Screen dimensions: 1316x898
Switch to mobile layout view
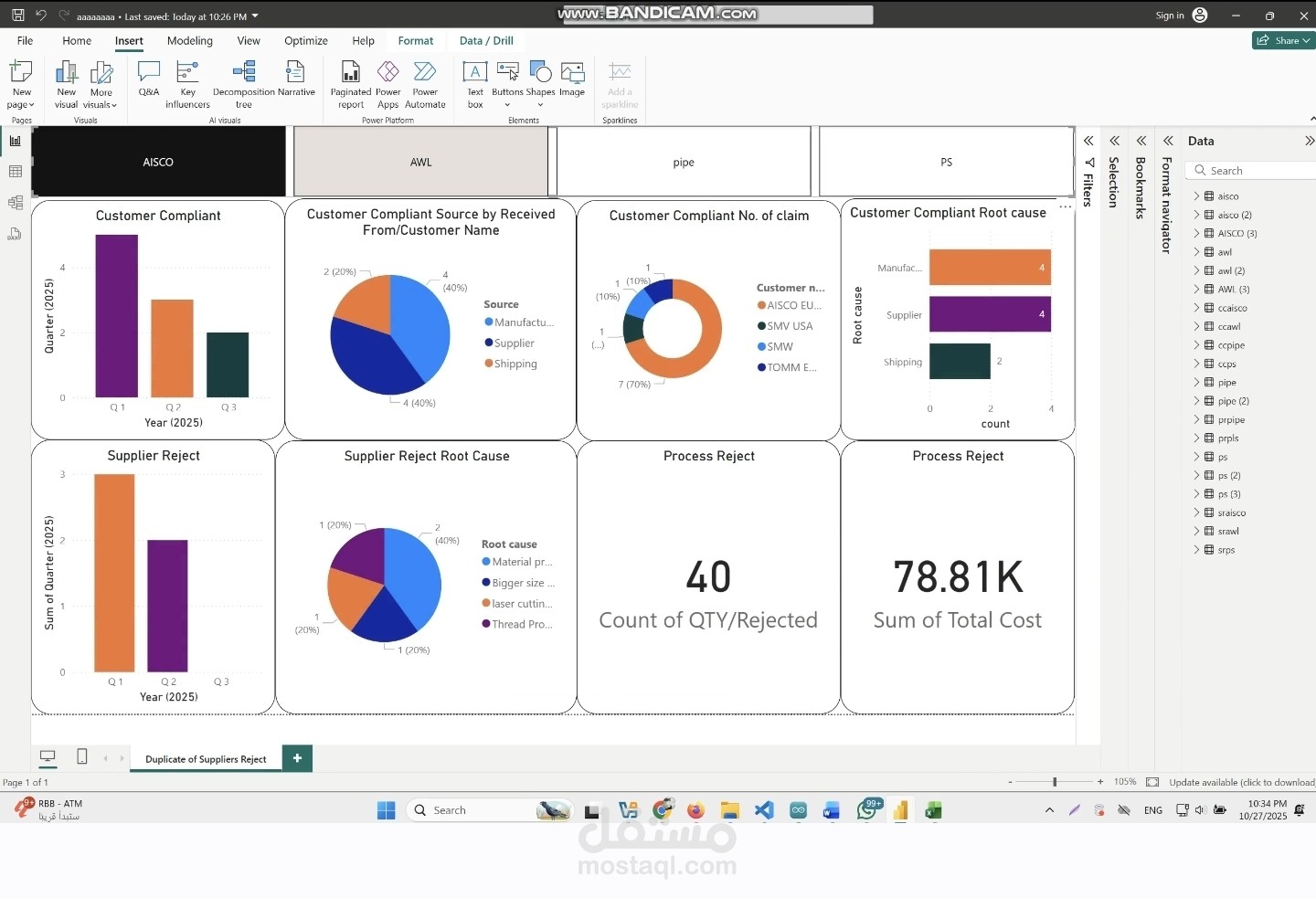pyautogui.click(x=82, y=757)
